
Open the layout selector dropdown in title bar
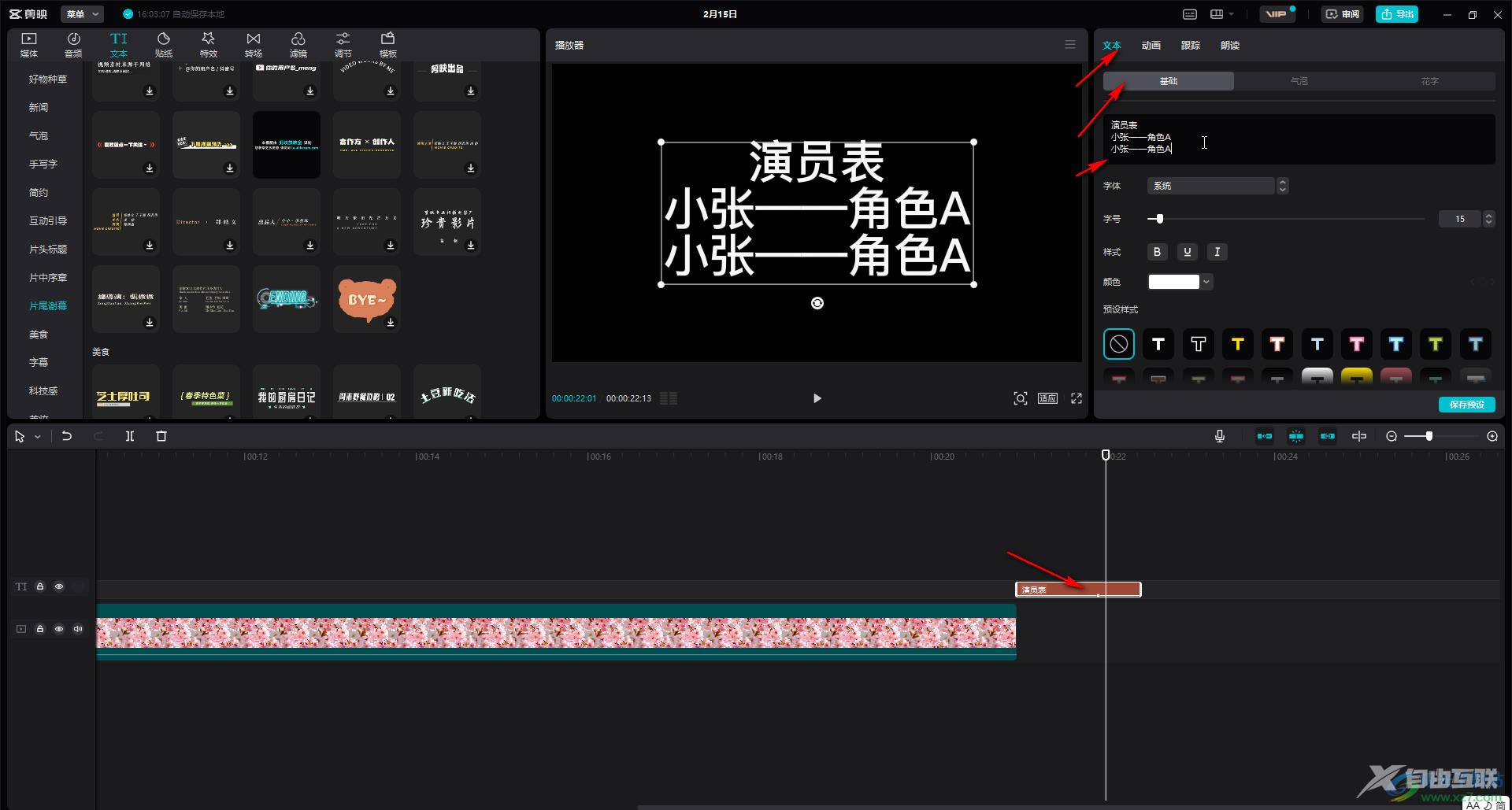click(x=1222, y=14)
